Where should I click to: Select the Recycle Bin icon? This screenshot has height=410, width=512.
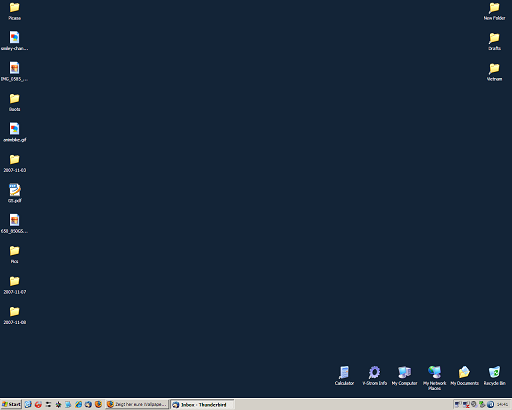tap(494, 376)
